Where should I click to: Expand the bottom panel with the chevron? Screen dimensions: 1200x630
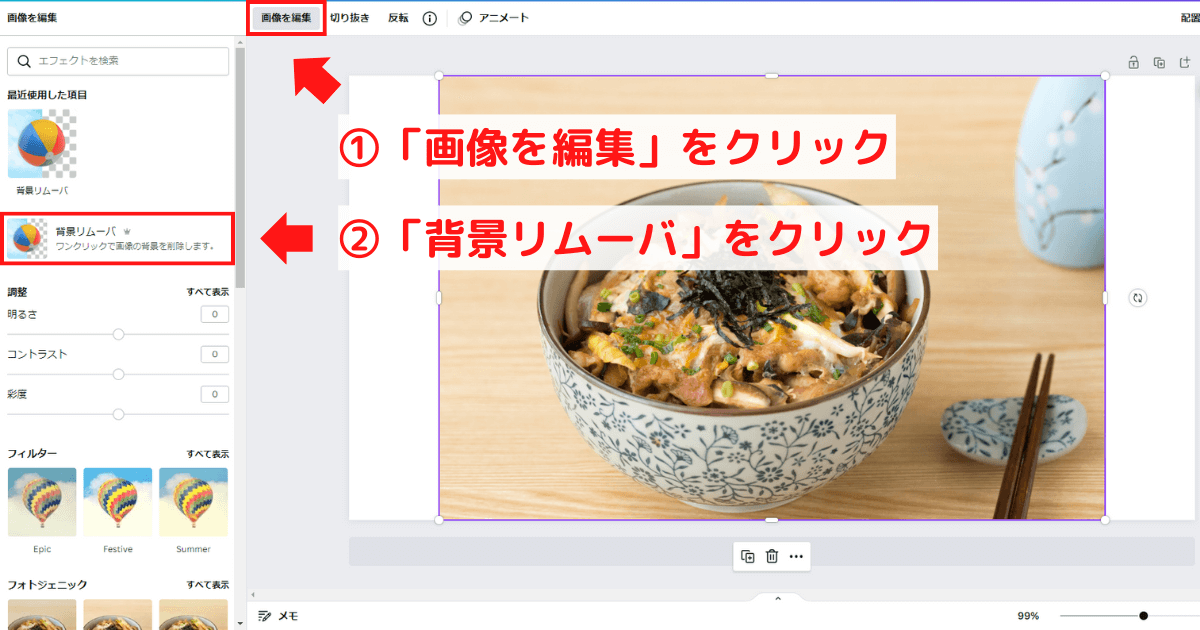tap(778, 598)
